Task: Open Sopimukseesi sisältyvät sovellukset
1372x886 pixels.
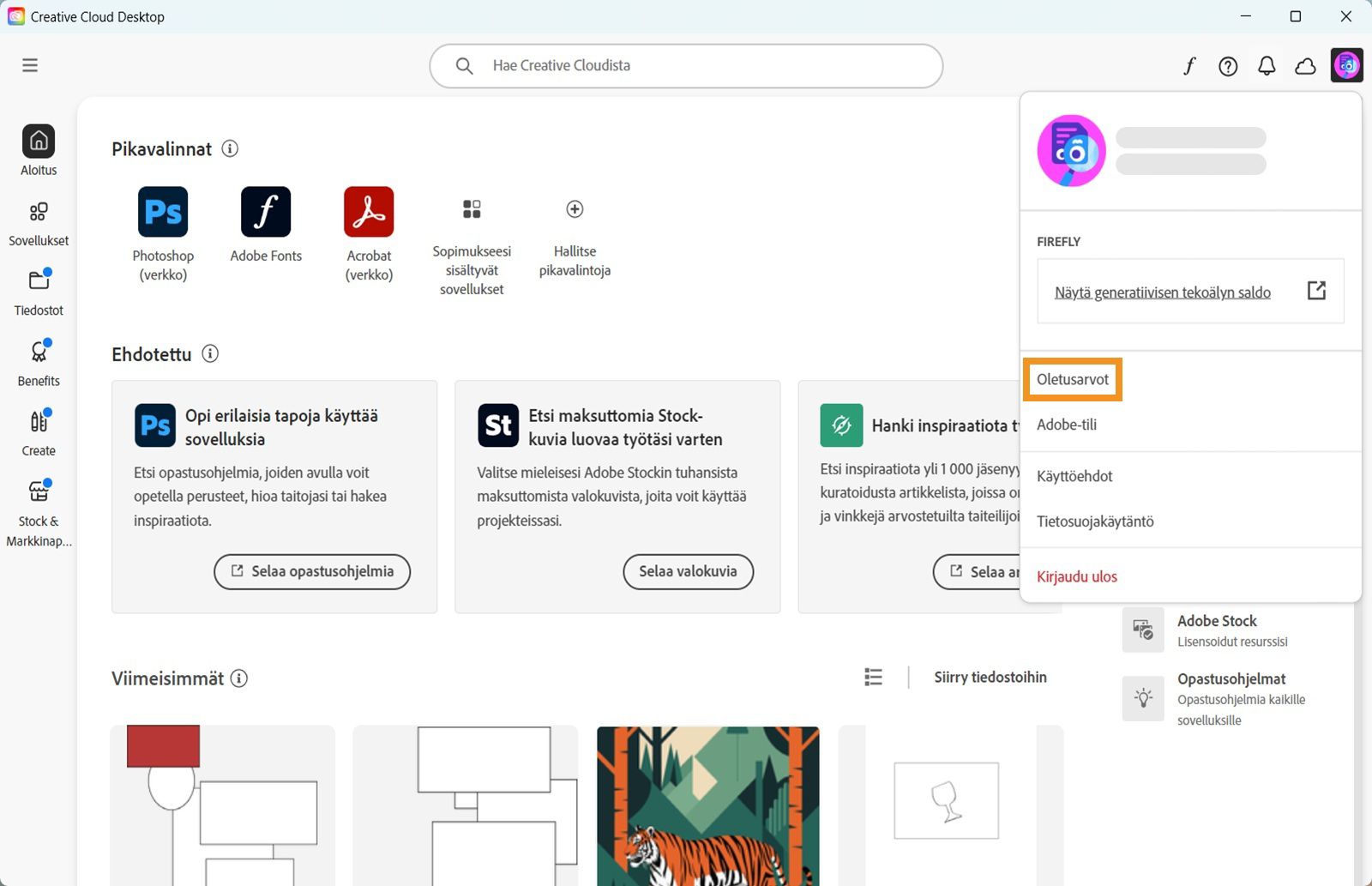Action: (x=472, y=246)
